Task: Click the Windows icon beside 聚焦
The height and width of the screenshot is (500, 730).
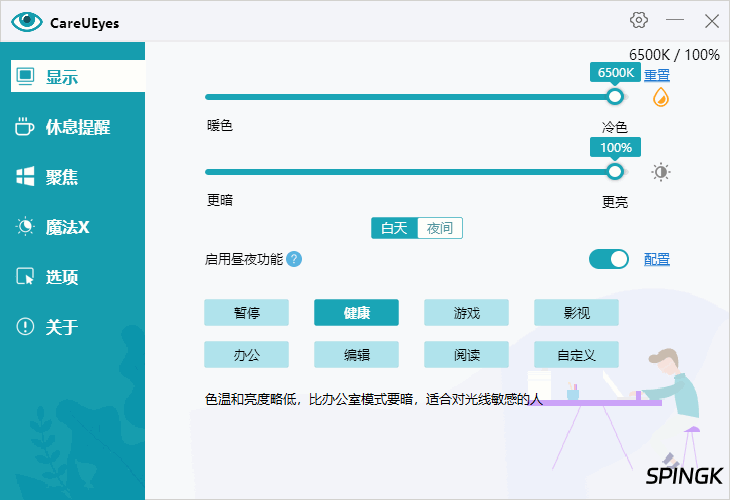Action: pyautogui.click(x=25, y=176)
